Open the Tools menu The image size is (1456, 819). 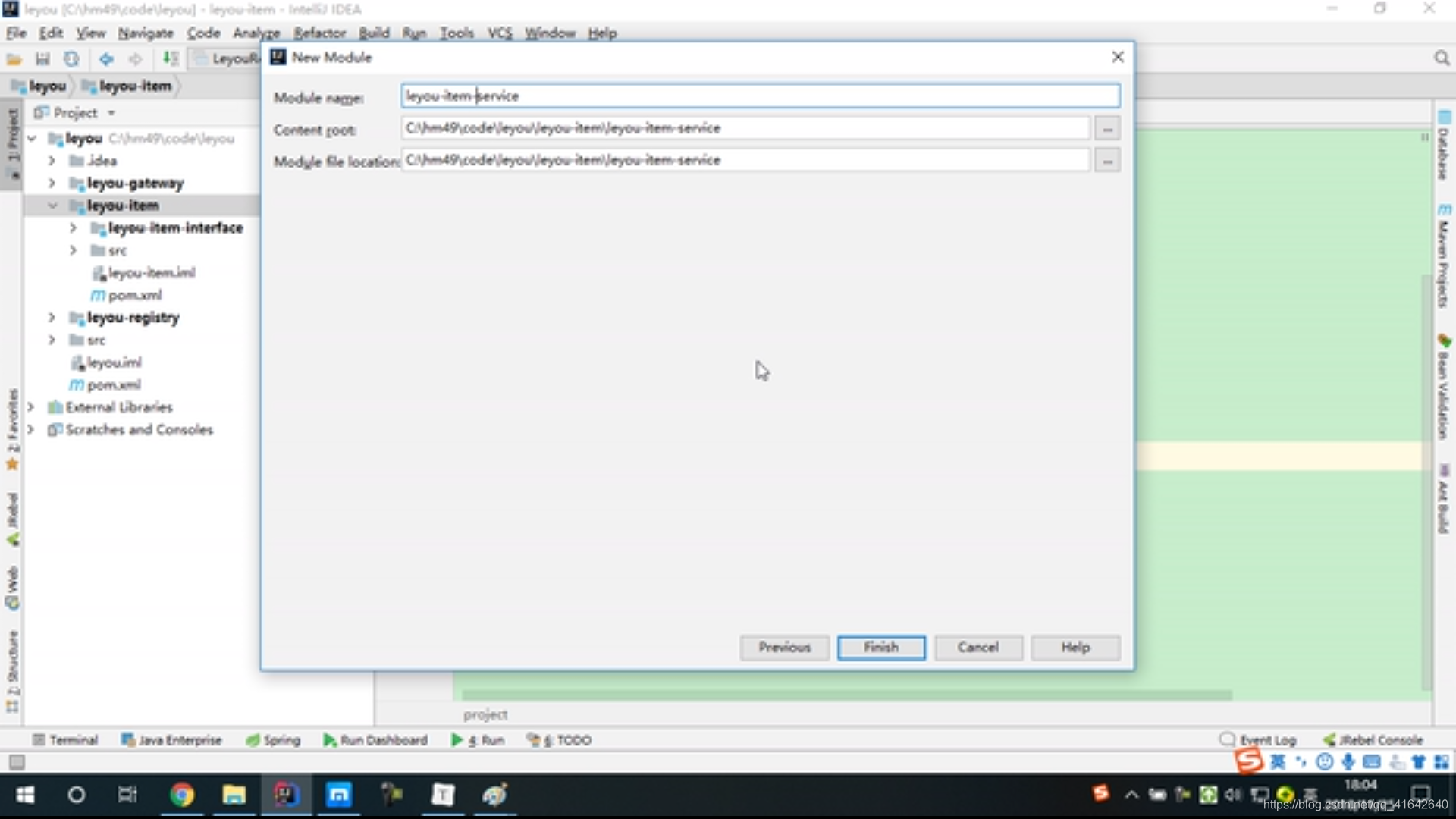pyautogui.click(x=457, y=33)
